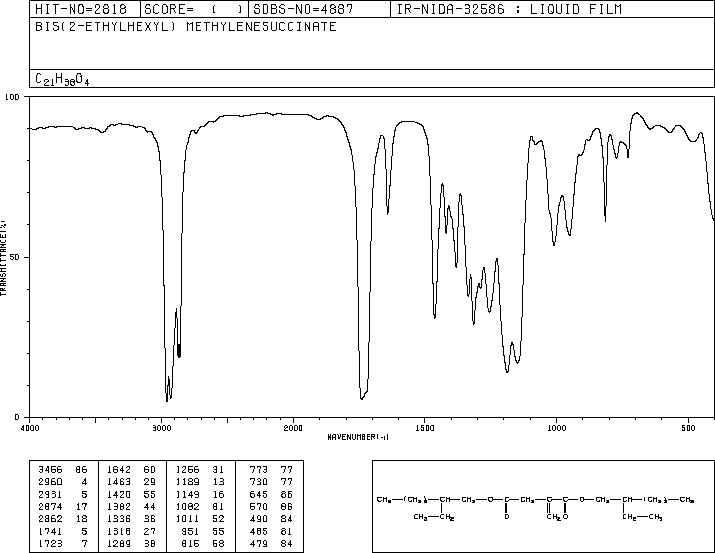715x553 pixels.
Task: Click the 645 peak table entry
Action: (271, 494)
